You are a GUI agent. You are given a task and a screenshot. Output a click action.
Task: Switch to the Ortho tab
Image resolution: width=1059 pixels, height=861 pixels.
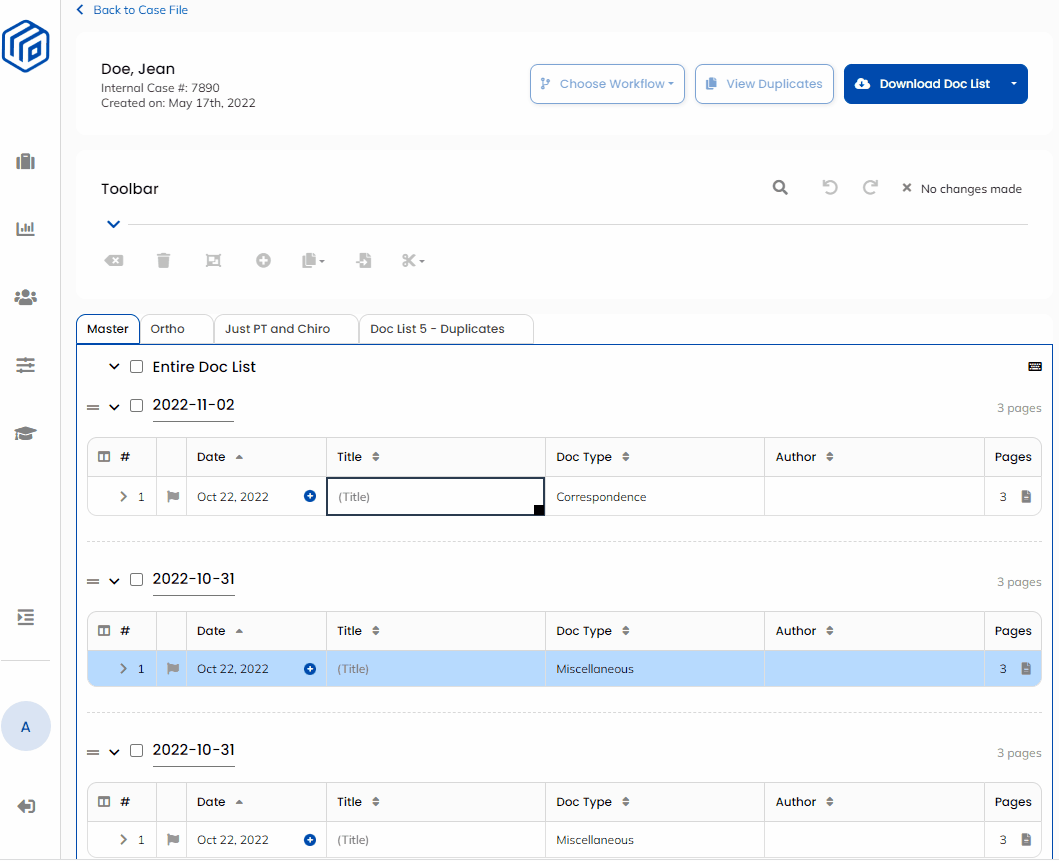(168, 329)
